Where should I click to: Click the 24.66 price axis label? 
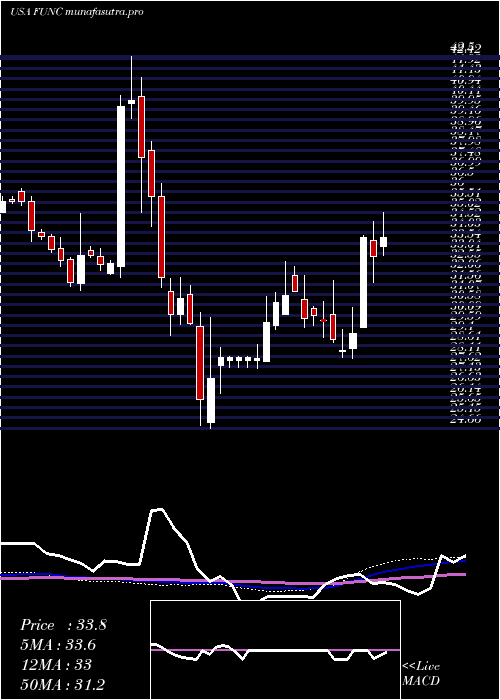point(468,420)
